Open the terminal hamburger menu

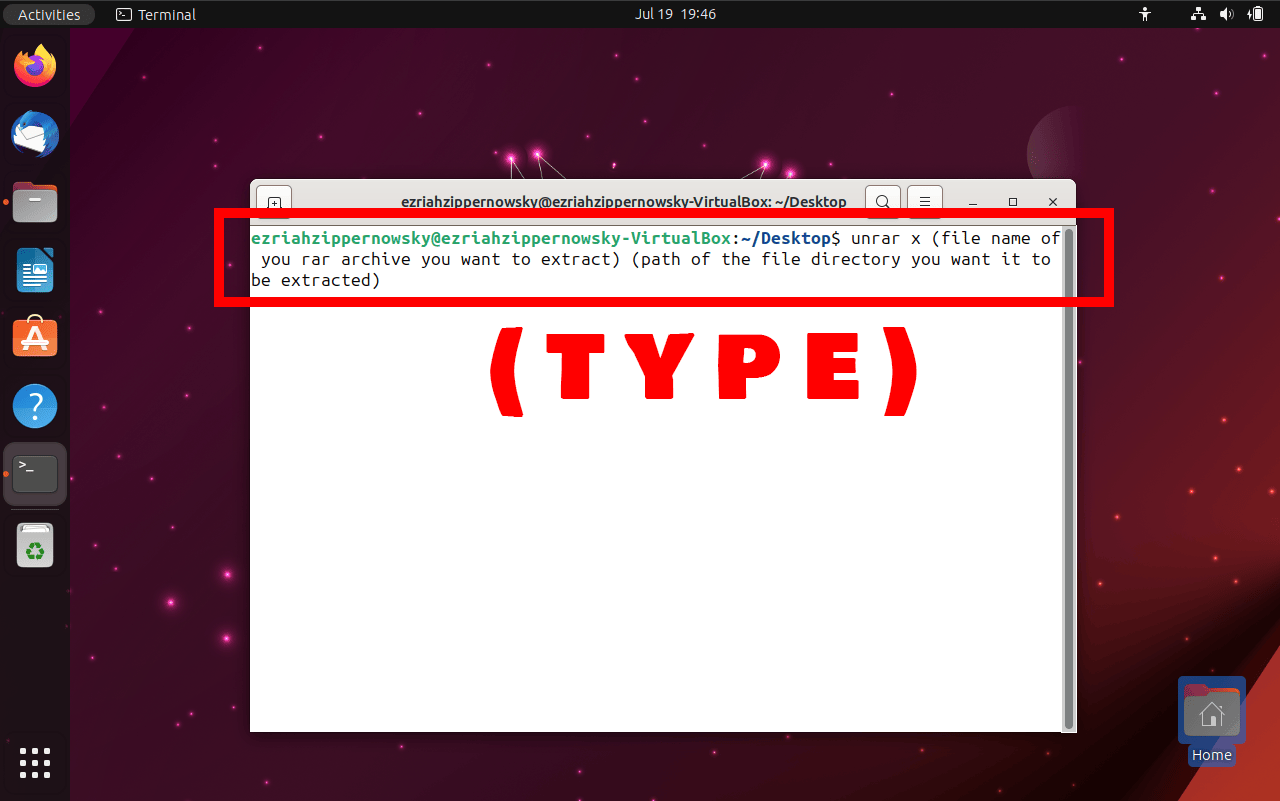(924, 201)
